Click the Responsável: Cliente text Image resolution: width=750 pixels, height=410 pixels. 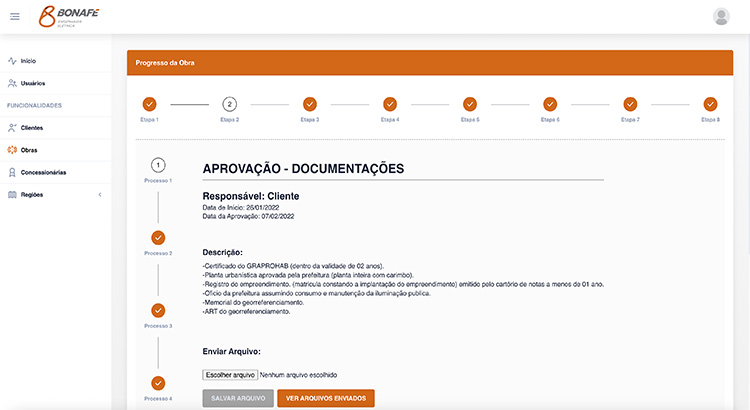point(251,196)
